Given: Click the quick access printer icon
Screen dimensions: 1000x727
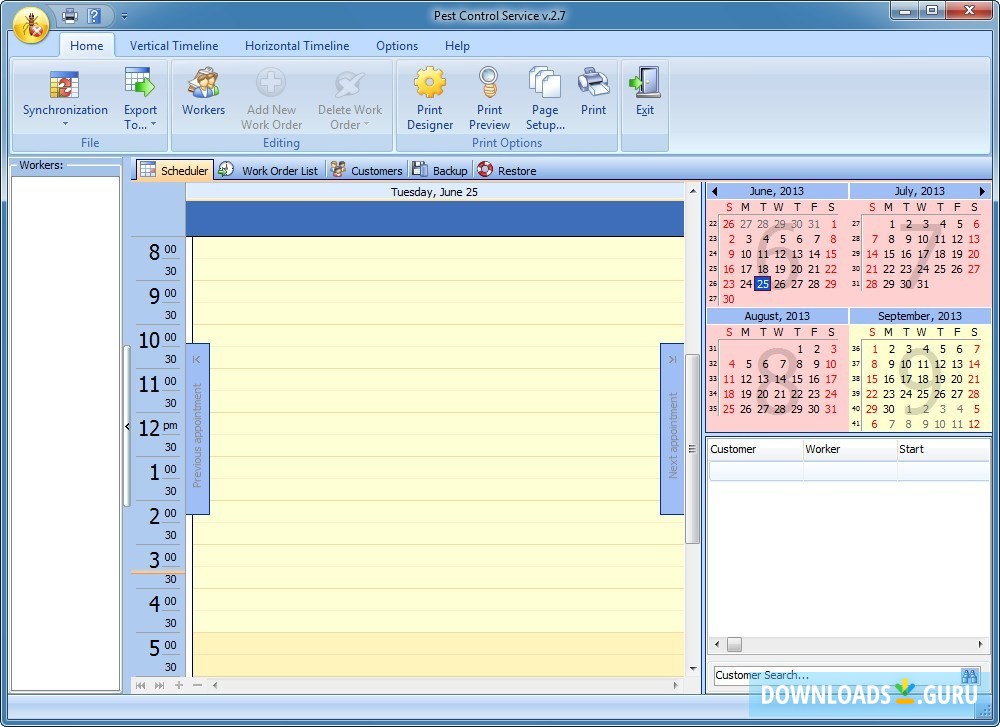Looking at the screenshot, I should pyautogui.click(x=70, y=15).
